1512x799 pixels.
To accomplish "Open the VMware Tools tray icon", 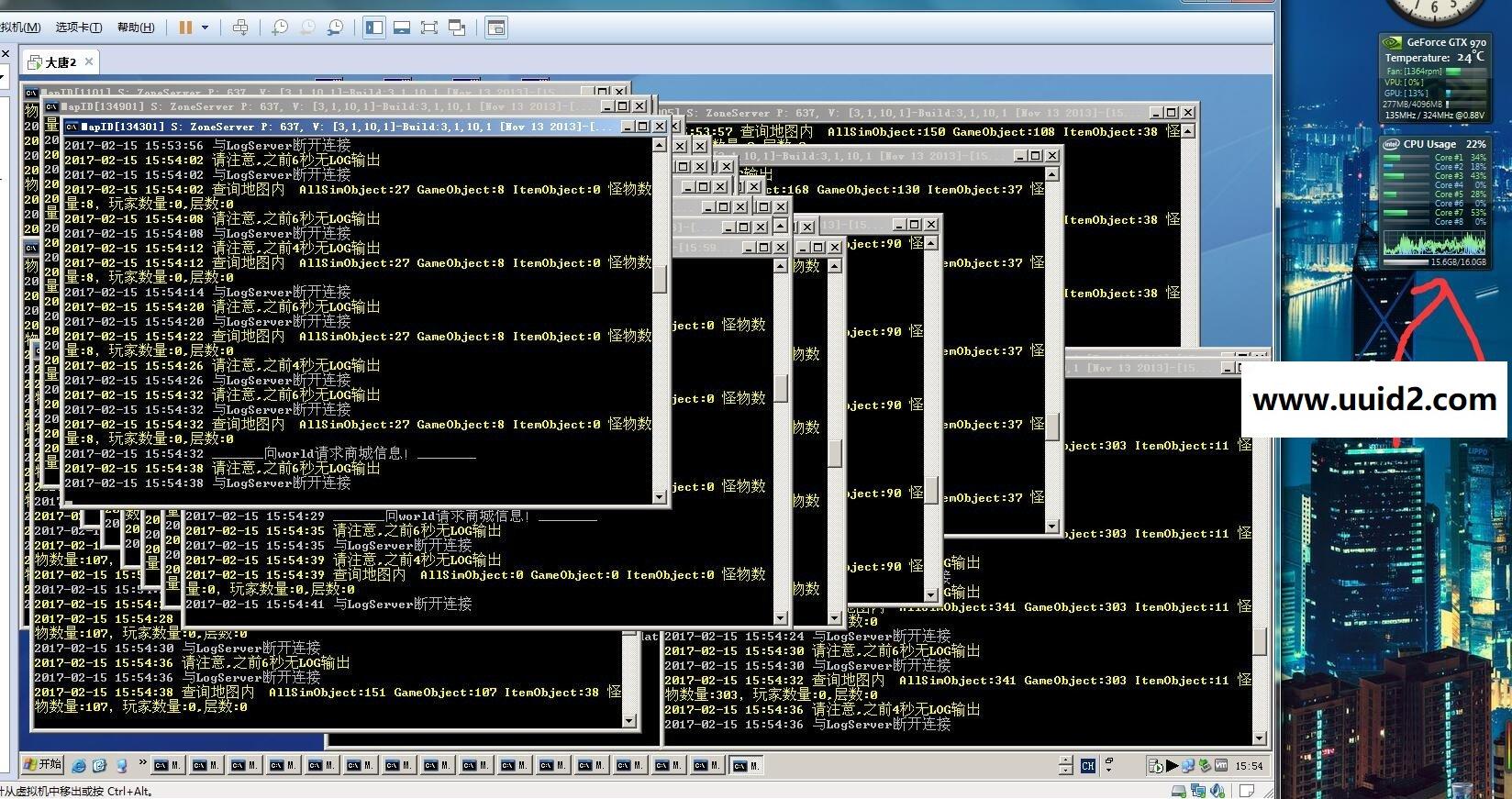I will click(x=1221, y=765).
